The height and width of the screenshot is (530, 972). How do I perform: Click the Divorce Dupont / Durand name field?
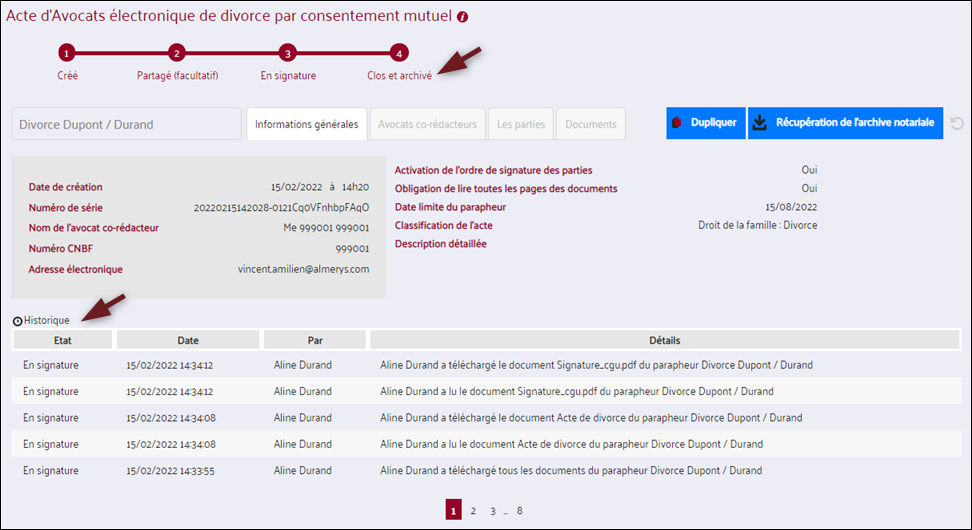pos(126,124)
